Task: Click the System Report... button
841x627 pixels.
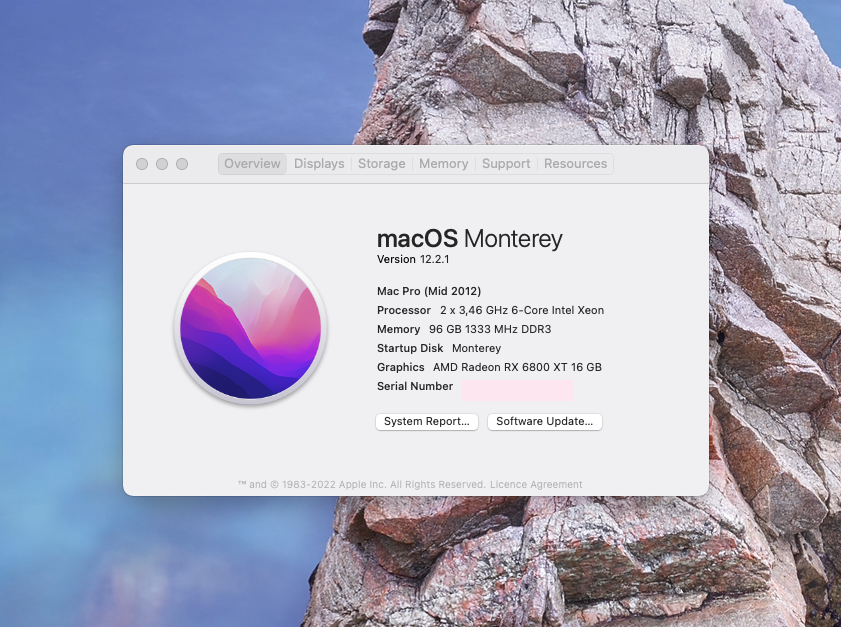Action: (x=427, y=422)
